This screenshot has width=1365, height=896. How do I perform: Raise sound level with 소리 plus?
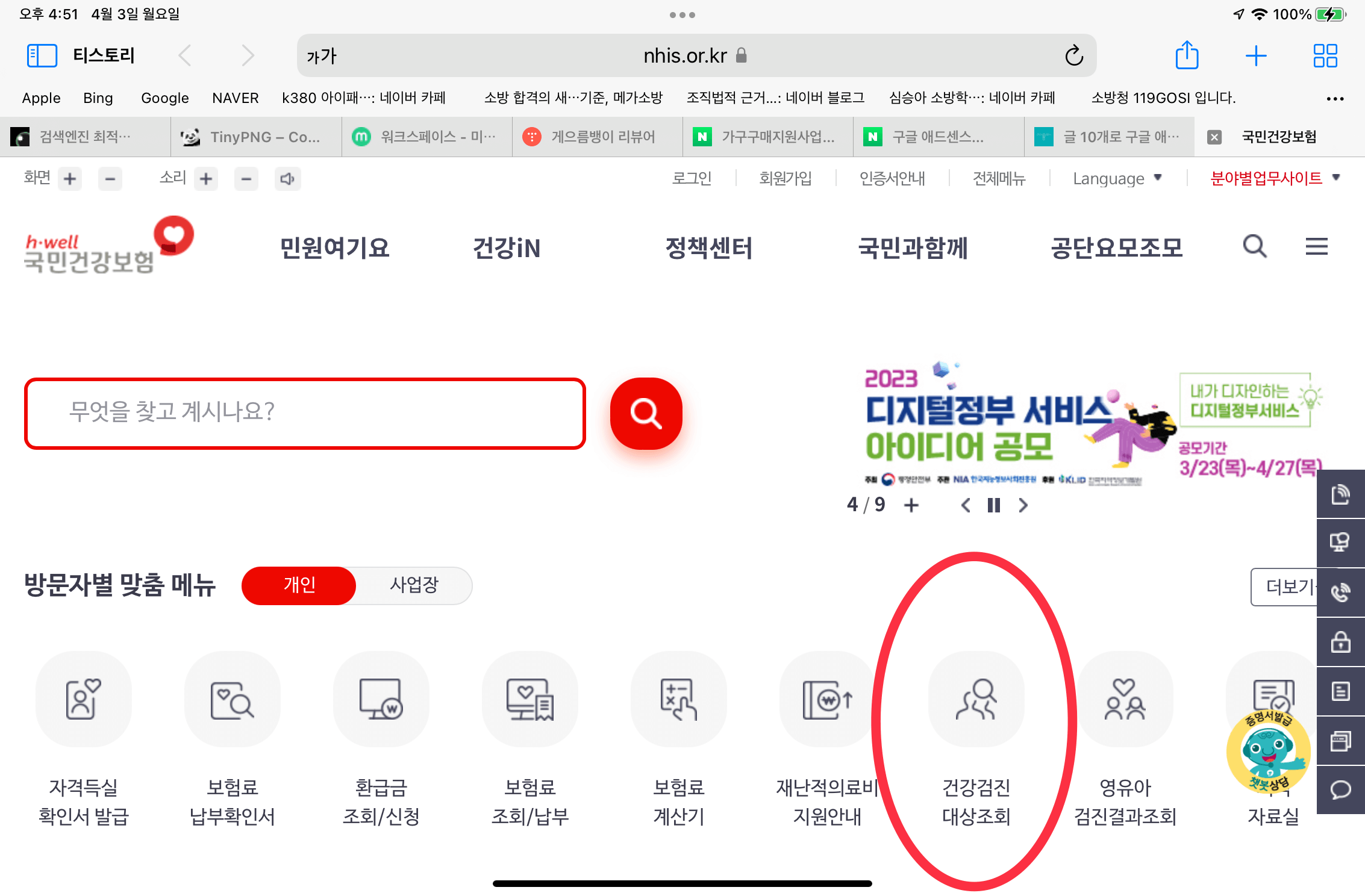[x=206, y=179]
